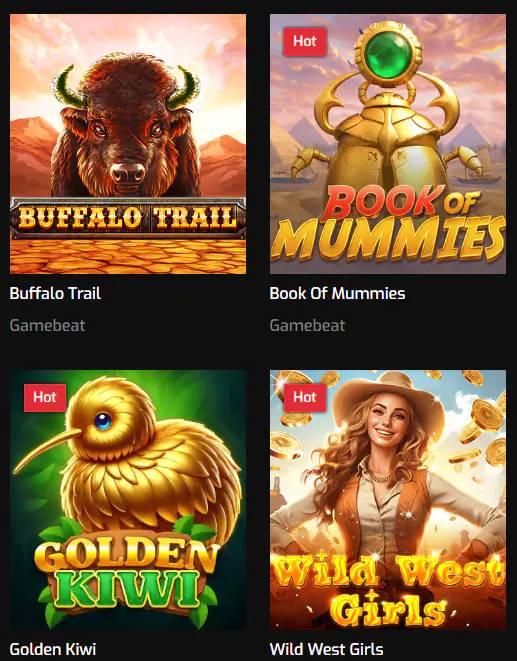Click the green KIWI logo lettering
517x661 pixels.
(126, 588)
